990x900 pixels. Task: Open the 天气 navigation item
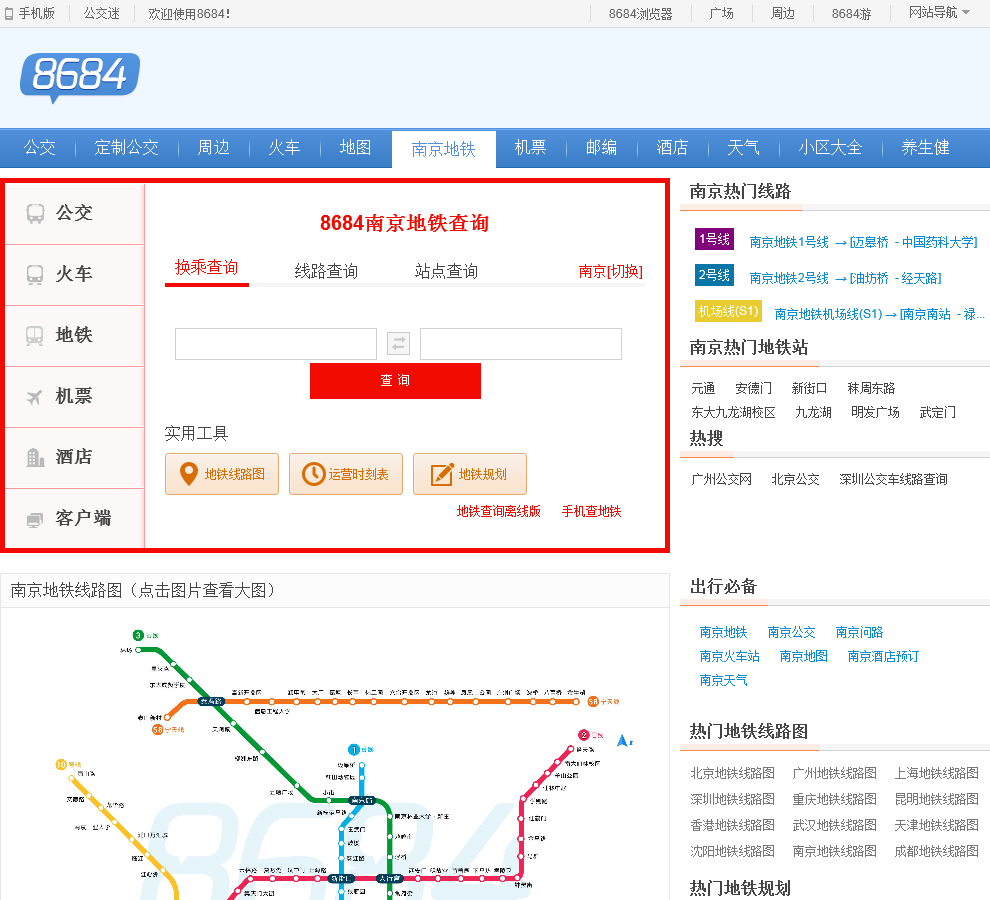click(743, 148)
